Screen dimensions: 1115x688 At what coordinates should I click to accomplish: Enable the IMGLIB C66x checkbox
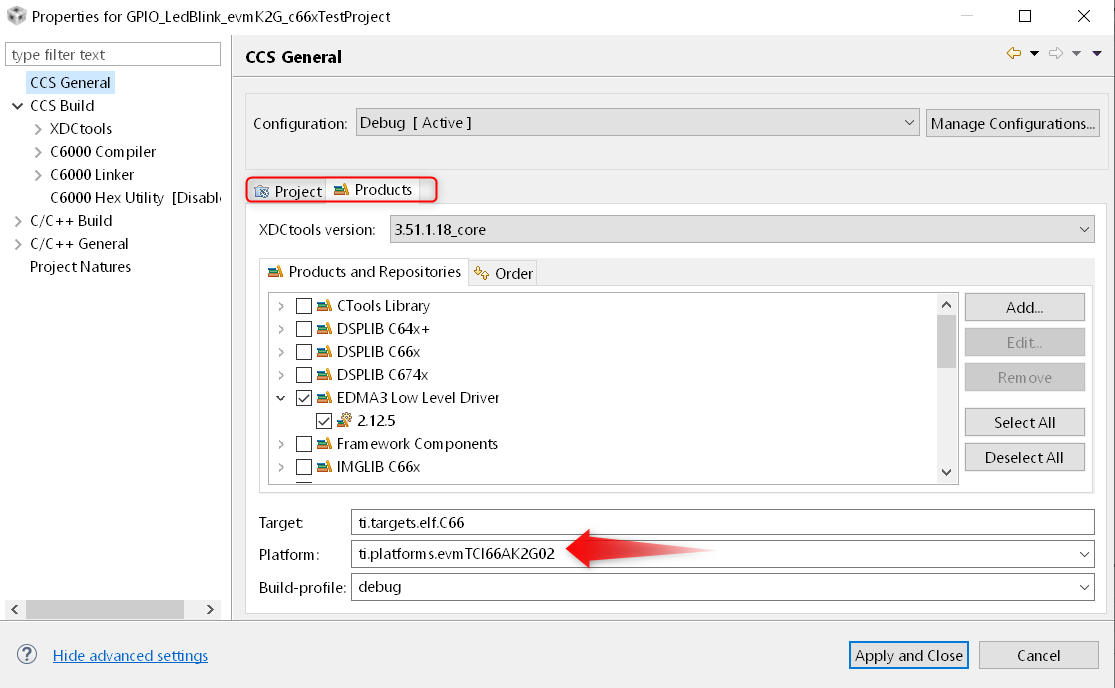pyautogui.click(x=304, y=467)
